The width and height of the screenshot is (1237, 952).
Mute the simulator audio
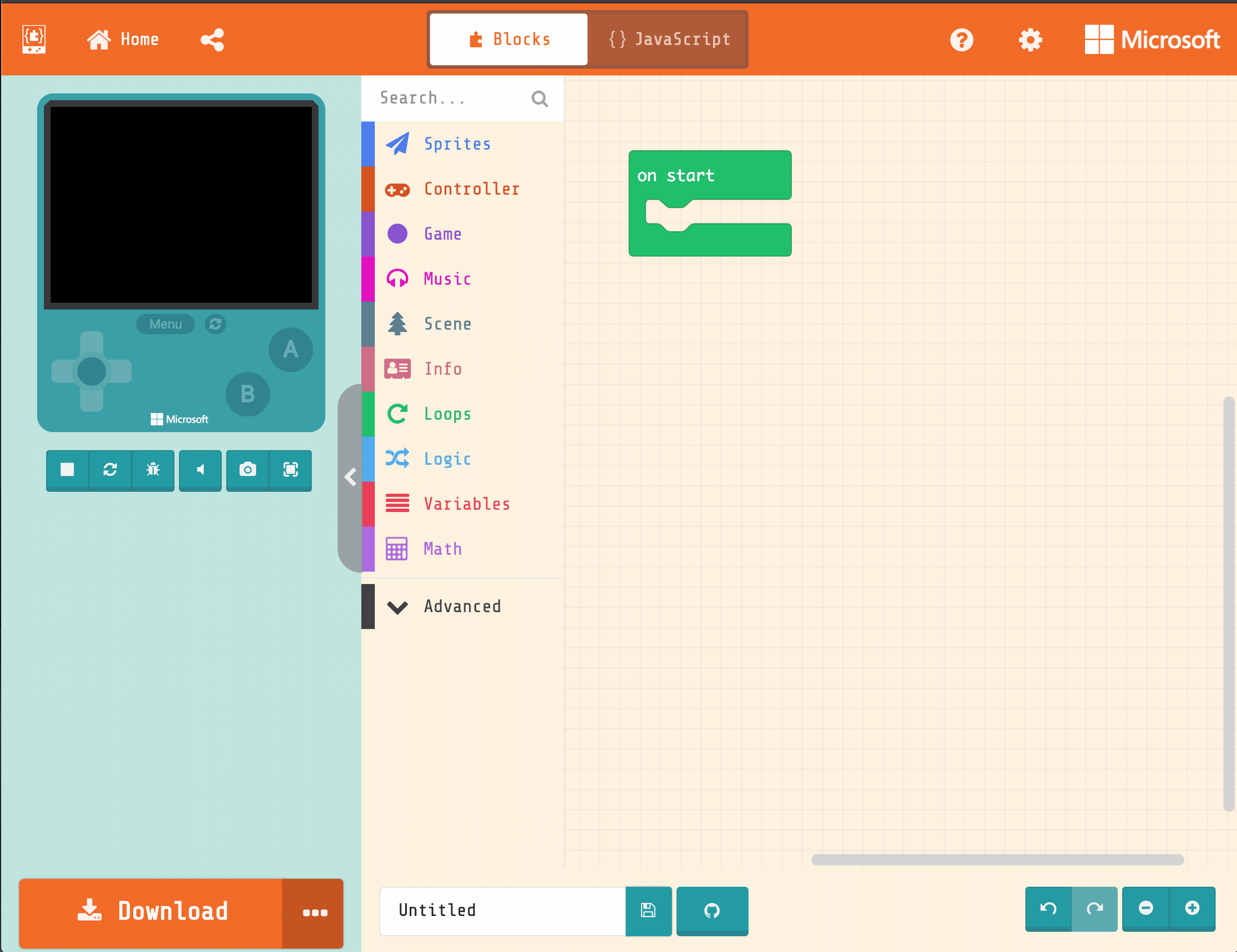[200, 469]
